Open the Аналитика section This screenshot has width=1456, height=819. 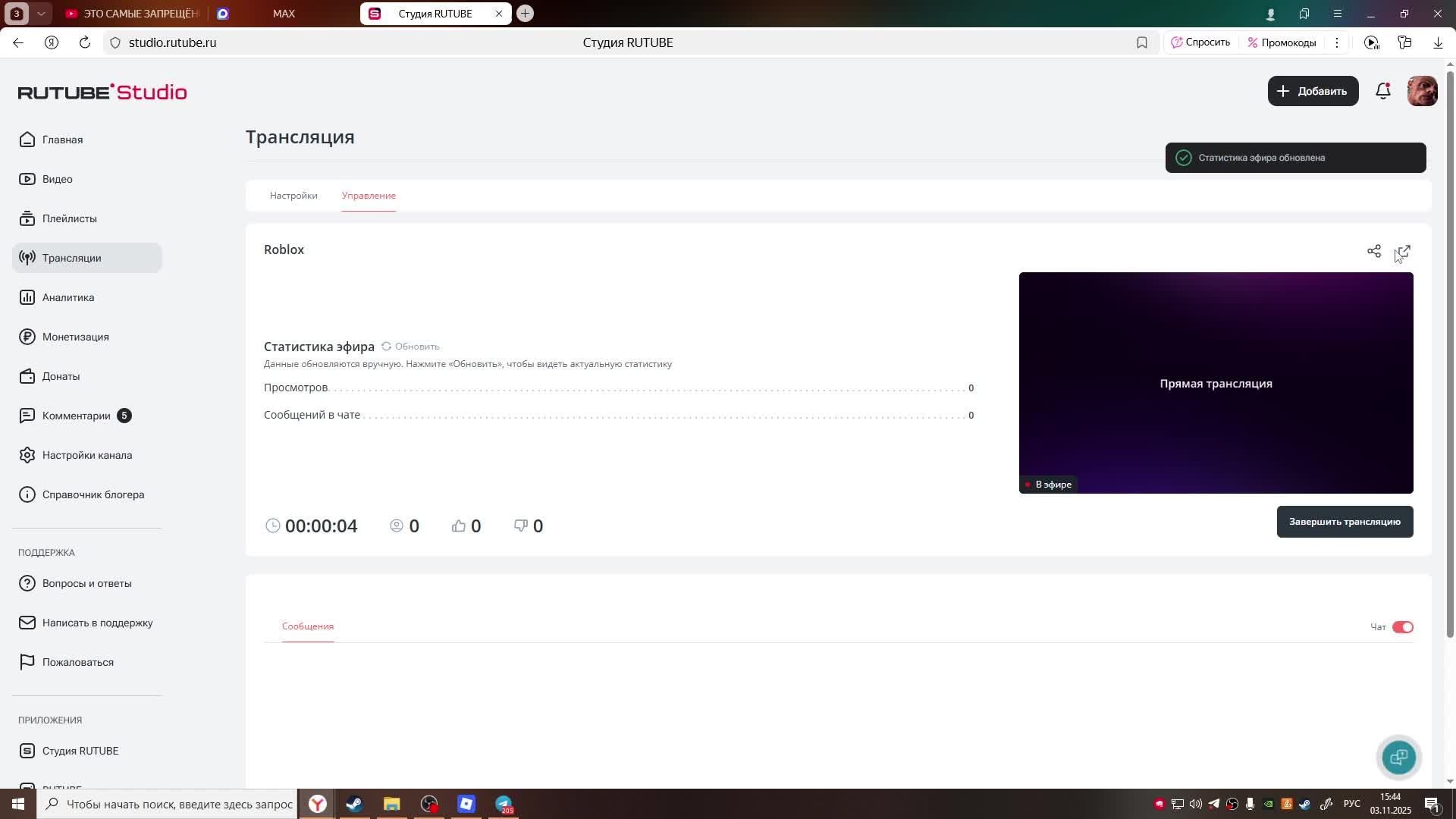click(x=68, y=297)
